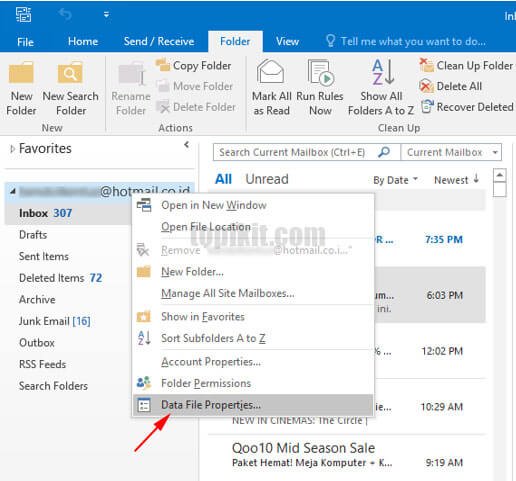Open the Sent Items folder
This screenshot has width=516, height=481.
pos(44,256)
